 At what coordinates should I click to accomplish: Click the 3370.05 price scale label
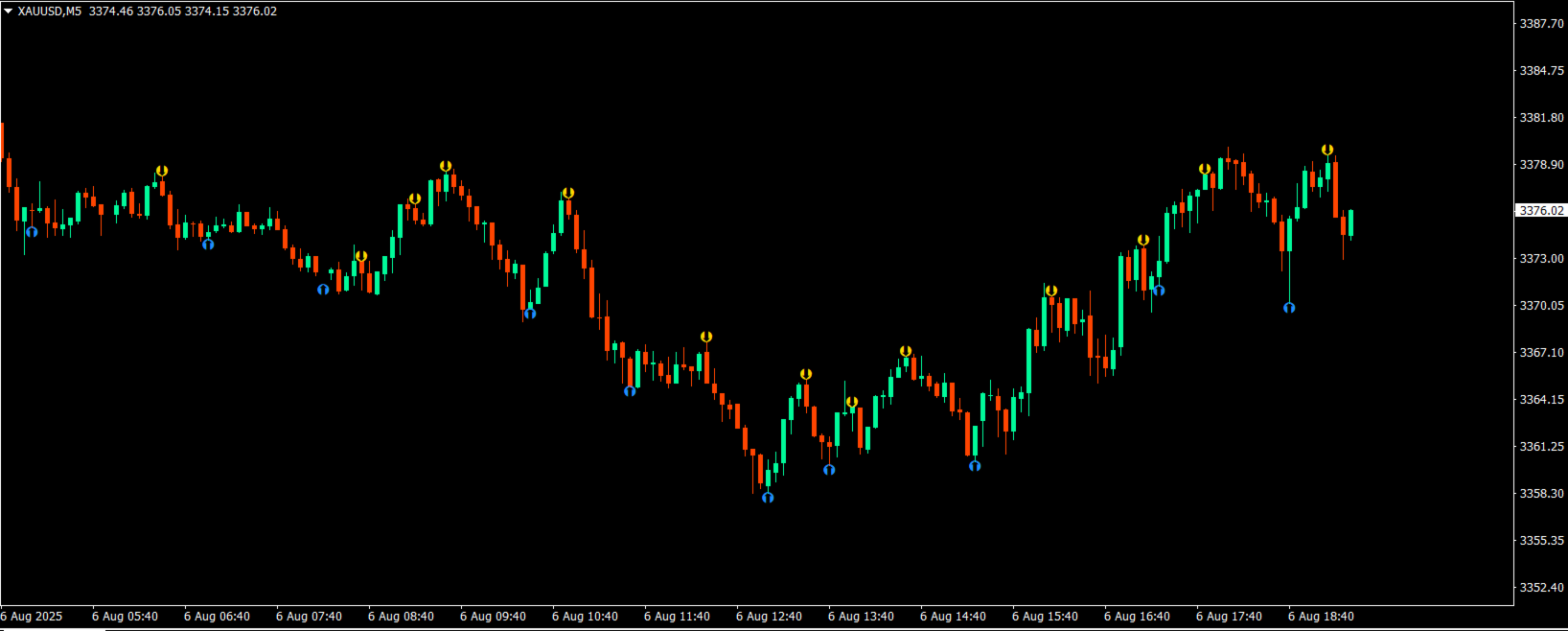tap(1541, 305)
